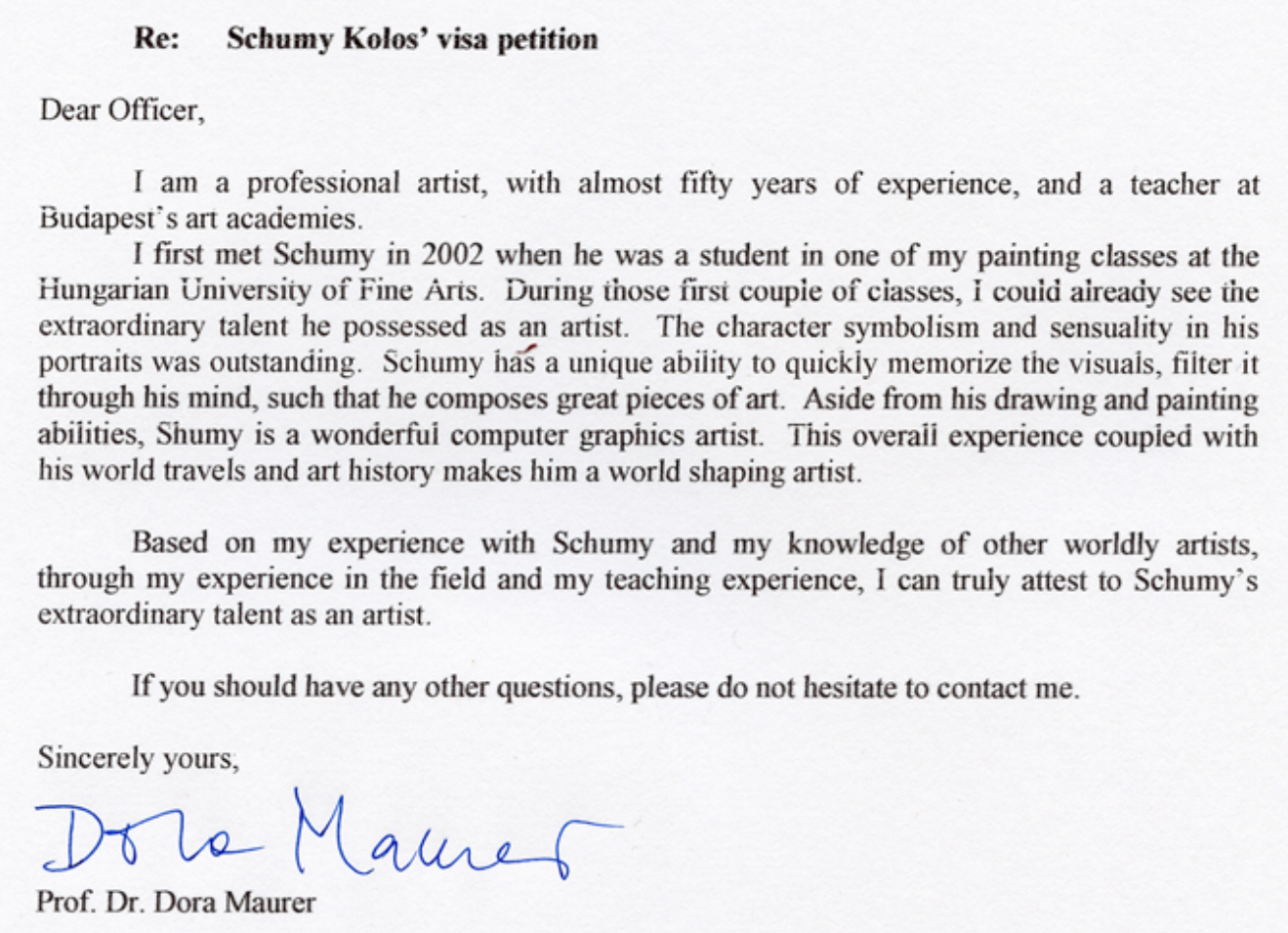Click the words "Budapest's art academies"
Viewport: 1288px width, 933px height.
[x=199, y=217]
